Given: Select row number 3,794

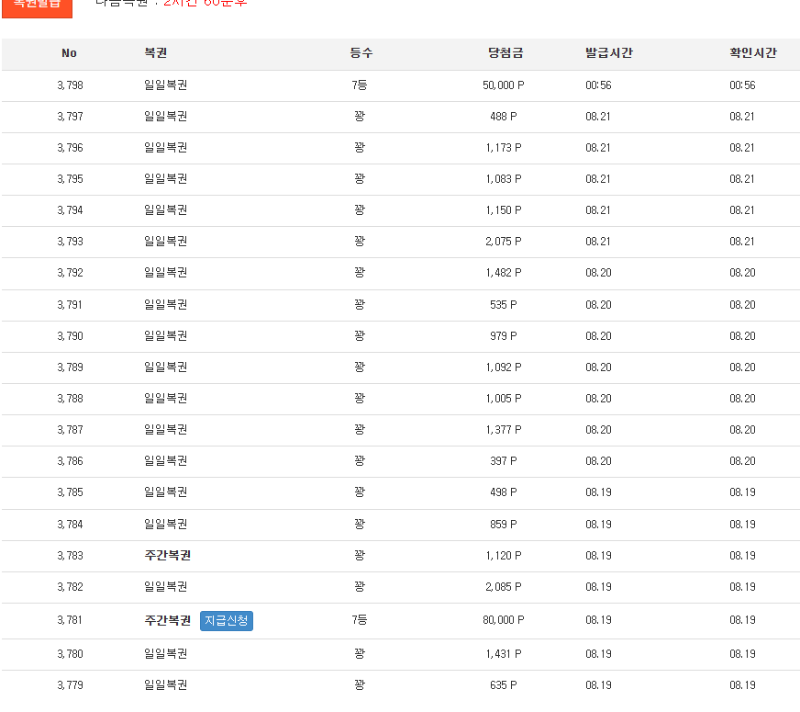Looking at the screenshot, I should (x=70, y=210).
